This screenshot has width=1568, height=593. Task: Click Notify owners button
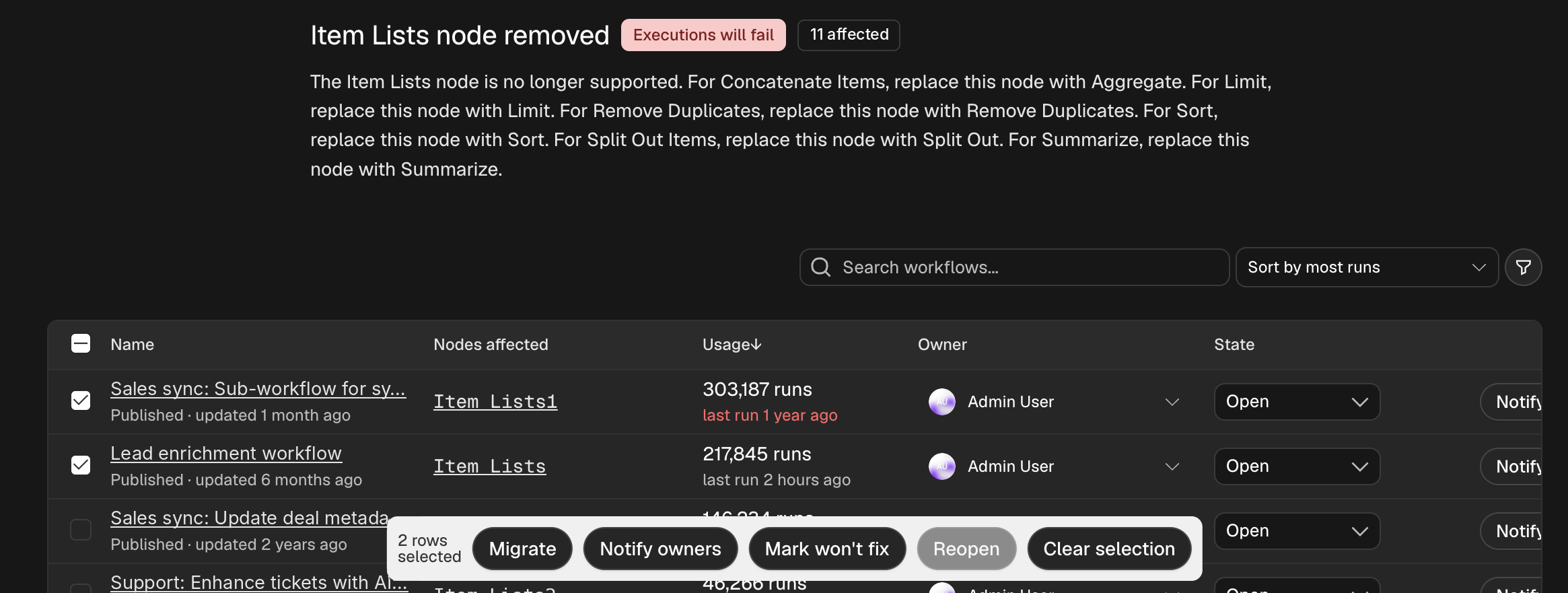(660, 549)
